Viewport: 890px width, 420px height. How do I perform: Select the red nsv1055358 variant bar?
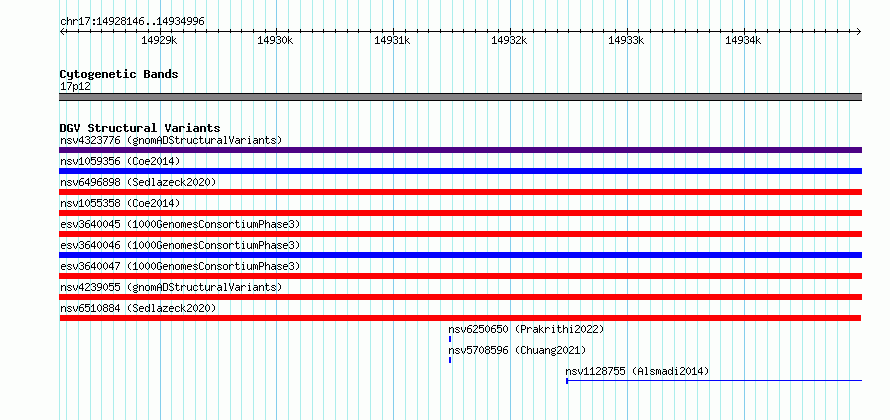pos(460,213)
